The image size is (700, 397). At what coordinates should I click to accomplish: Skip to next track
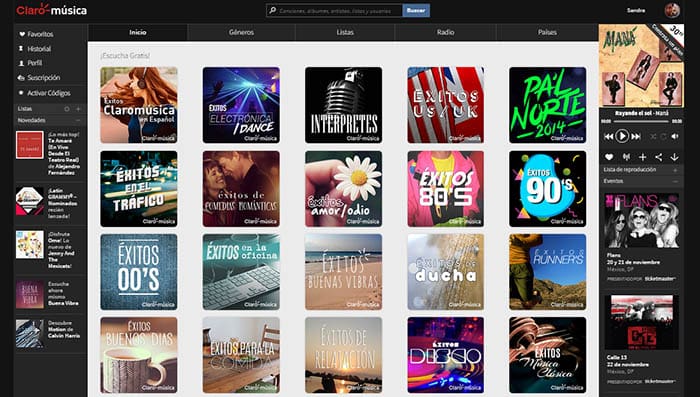click(636, 136)
